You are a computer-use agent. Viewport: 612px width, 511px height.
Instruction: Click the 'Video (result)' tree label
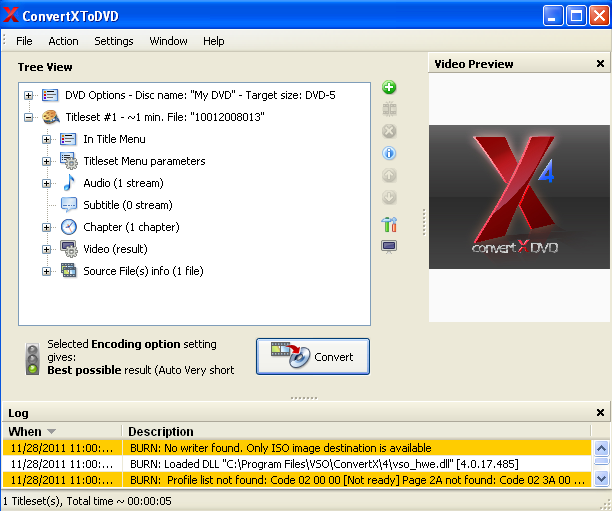[x=116, y=249]
